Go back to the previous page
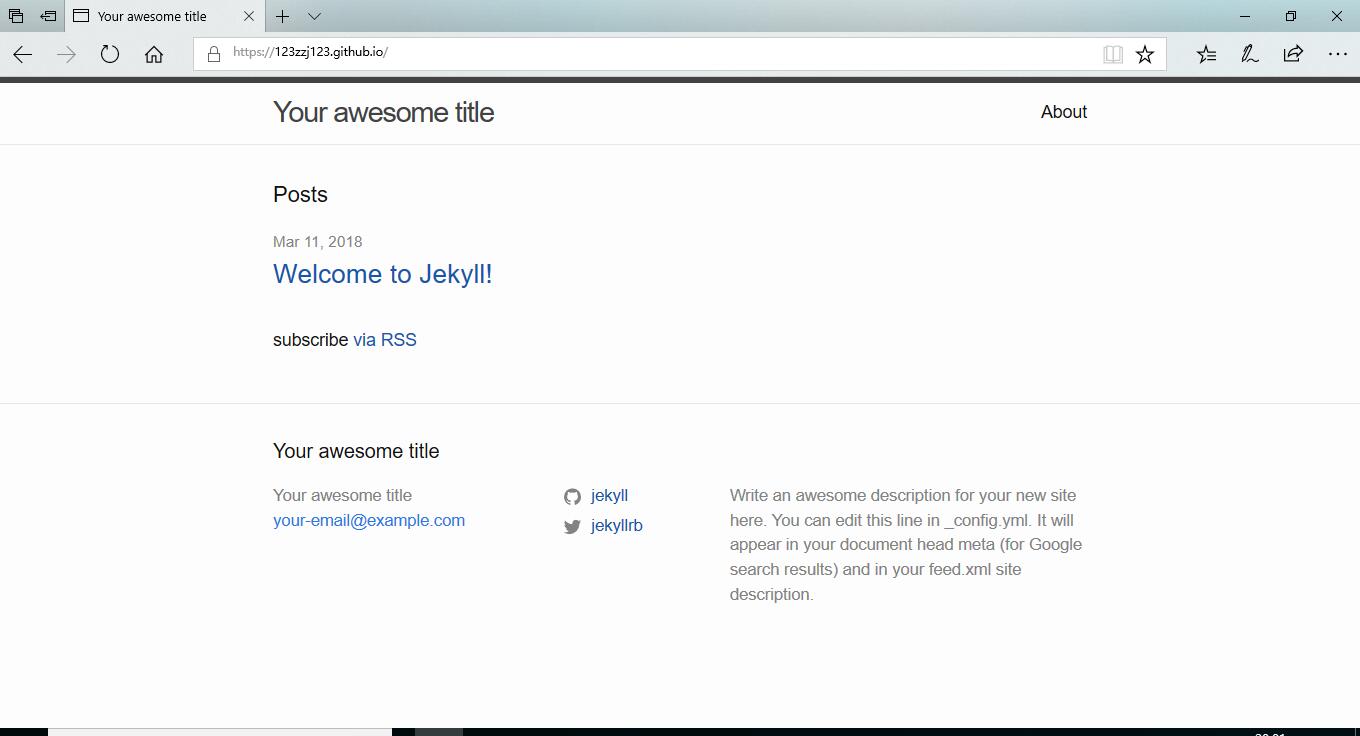Screen dimensions: 1360x736 [22, 54]
